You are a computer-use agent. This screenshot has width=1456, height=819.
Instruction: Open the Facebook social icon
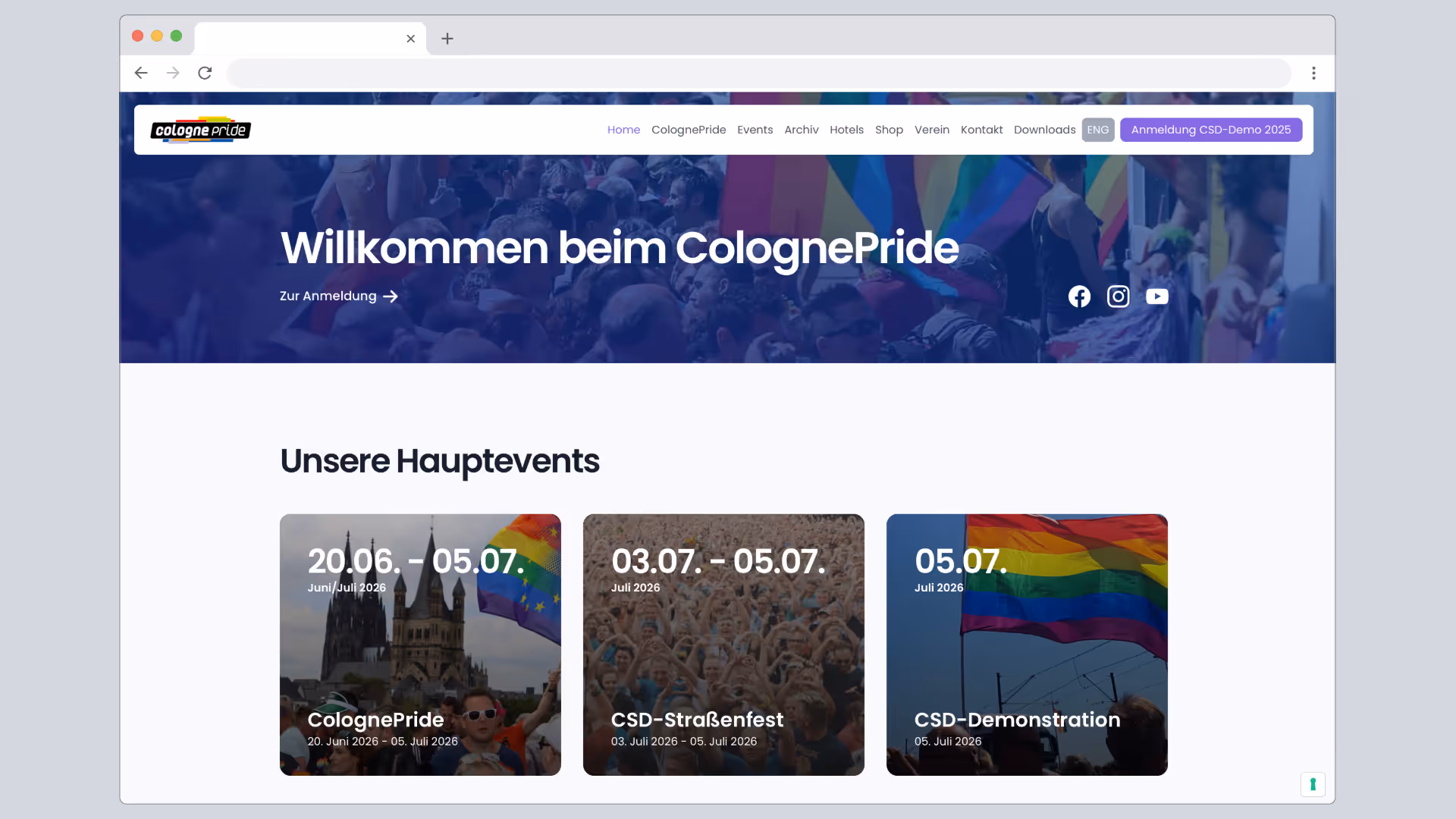click(1079, 297)
